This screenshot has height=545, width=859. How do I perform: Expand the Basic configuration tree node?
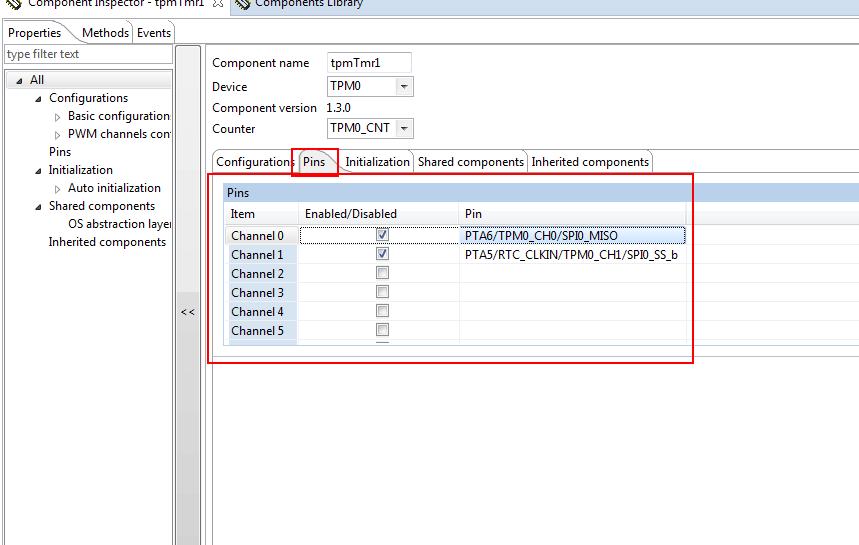tap(58, 117)
